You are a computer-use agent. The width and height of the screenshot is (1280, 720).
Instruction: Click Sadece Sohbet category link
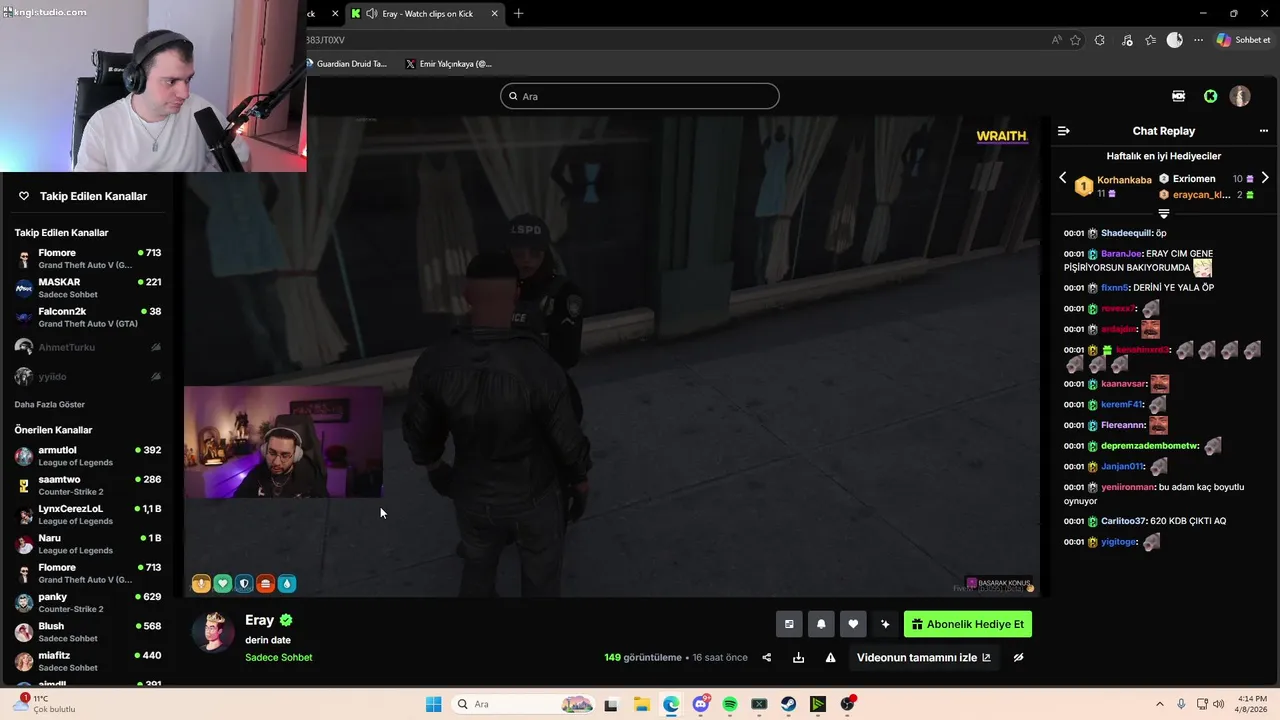(279, 658)
